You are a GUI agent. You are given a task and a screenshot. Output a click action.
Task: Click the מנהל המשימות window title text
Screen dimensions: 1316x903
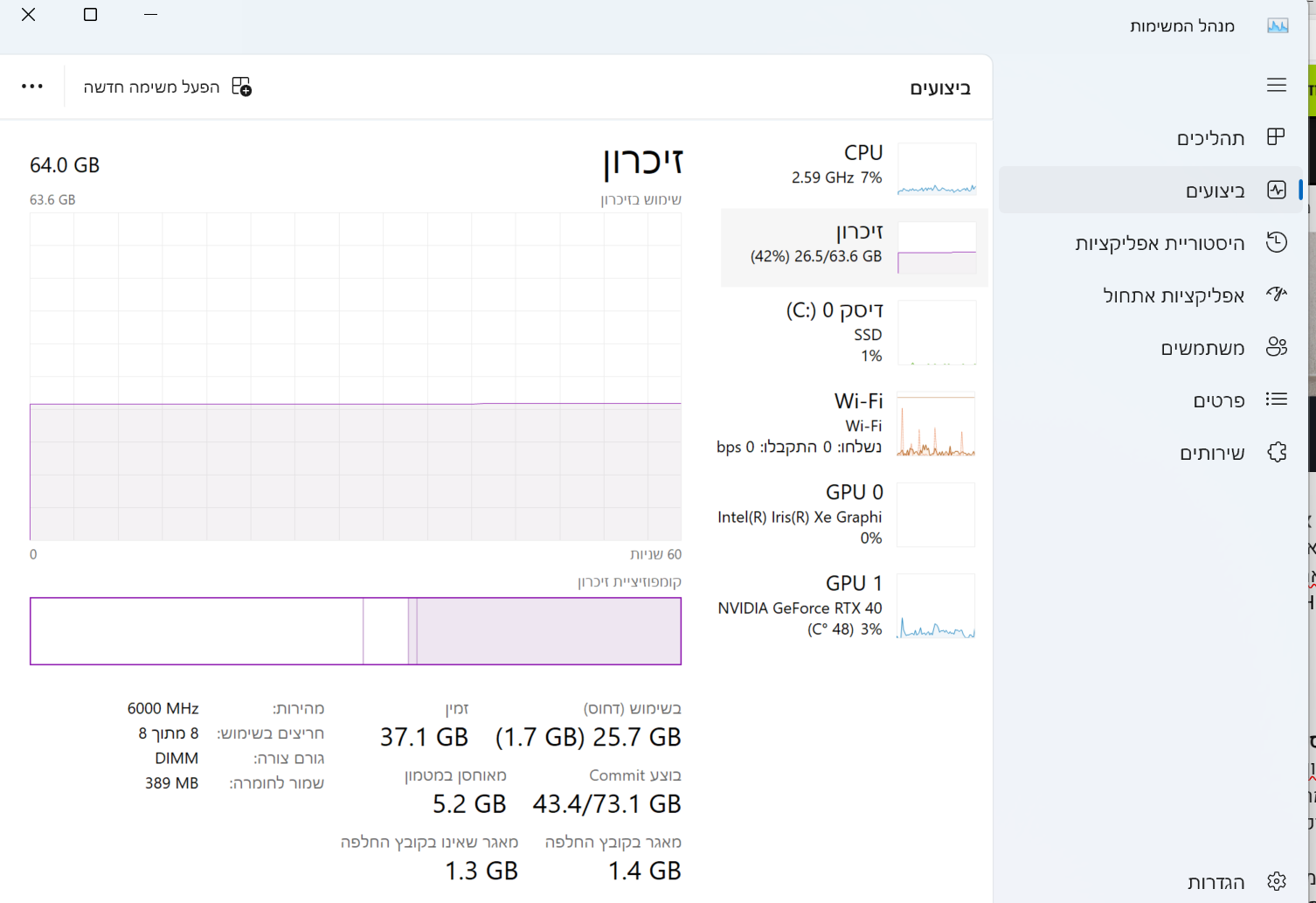click(1182, 26)
